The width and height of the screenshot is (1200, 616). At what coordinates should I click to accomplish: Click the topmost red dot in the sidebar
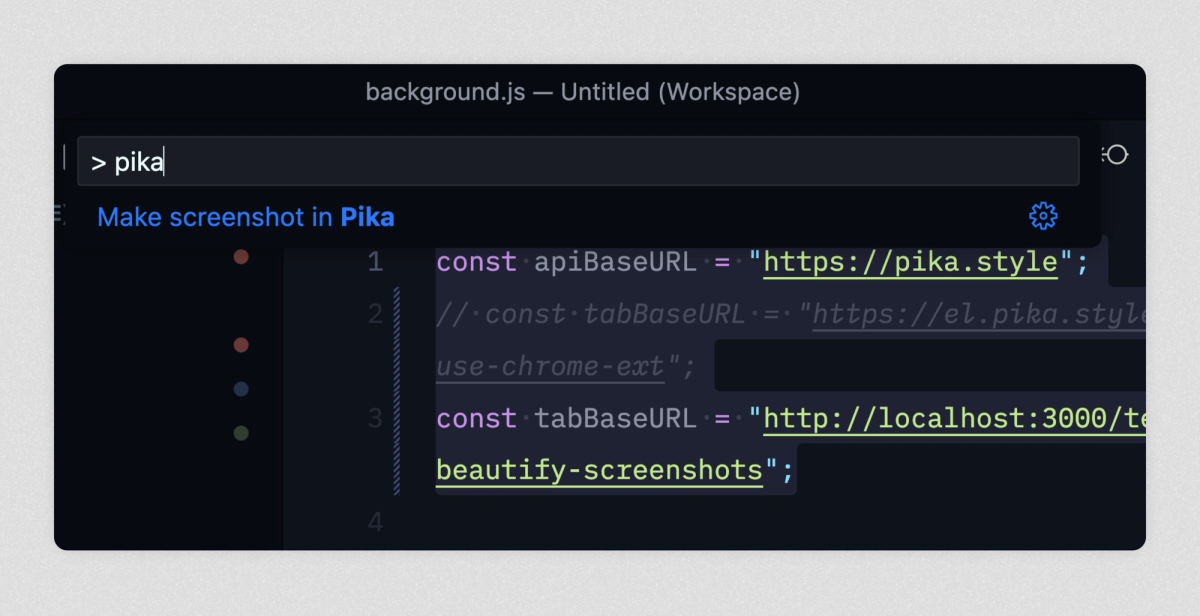coord(241,257)
